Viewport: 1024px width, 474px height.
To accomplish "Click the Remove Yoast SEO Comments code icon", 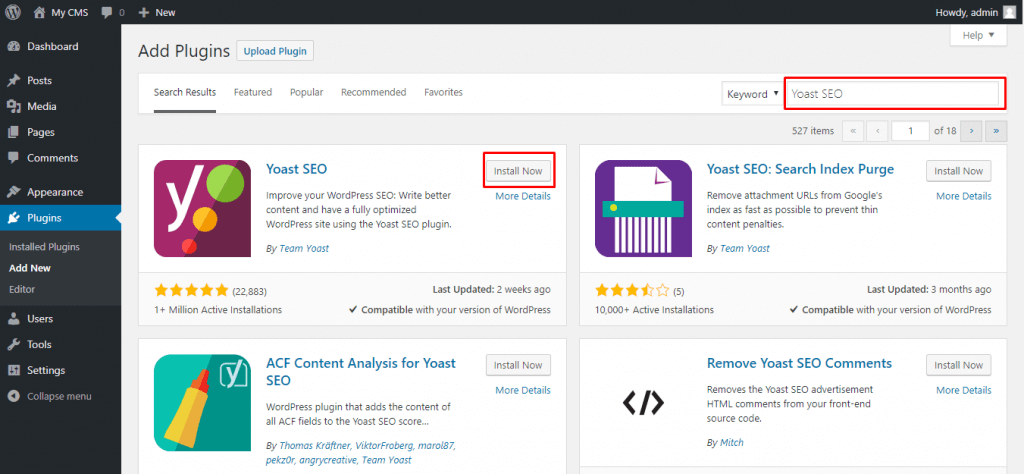I will click(643, 402).
